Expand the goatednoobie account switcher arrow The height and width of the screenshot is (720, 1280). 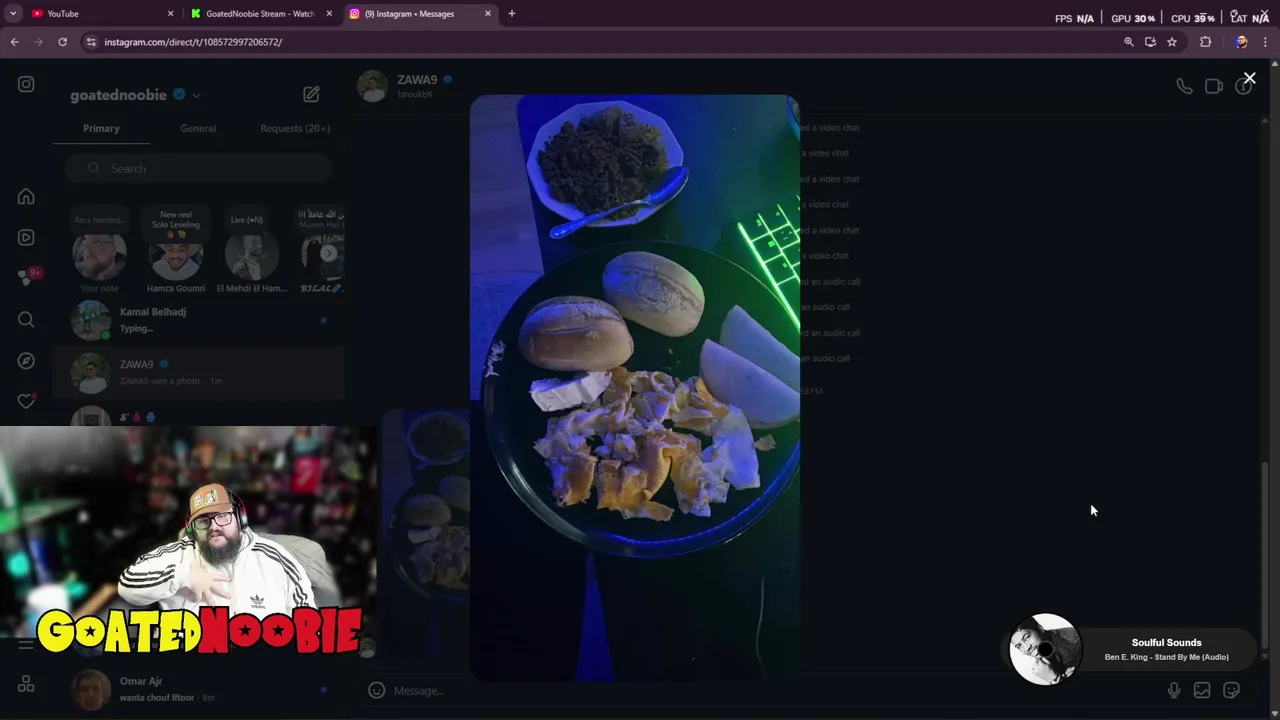pyautogui.click(x=196, y=96)
